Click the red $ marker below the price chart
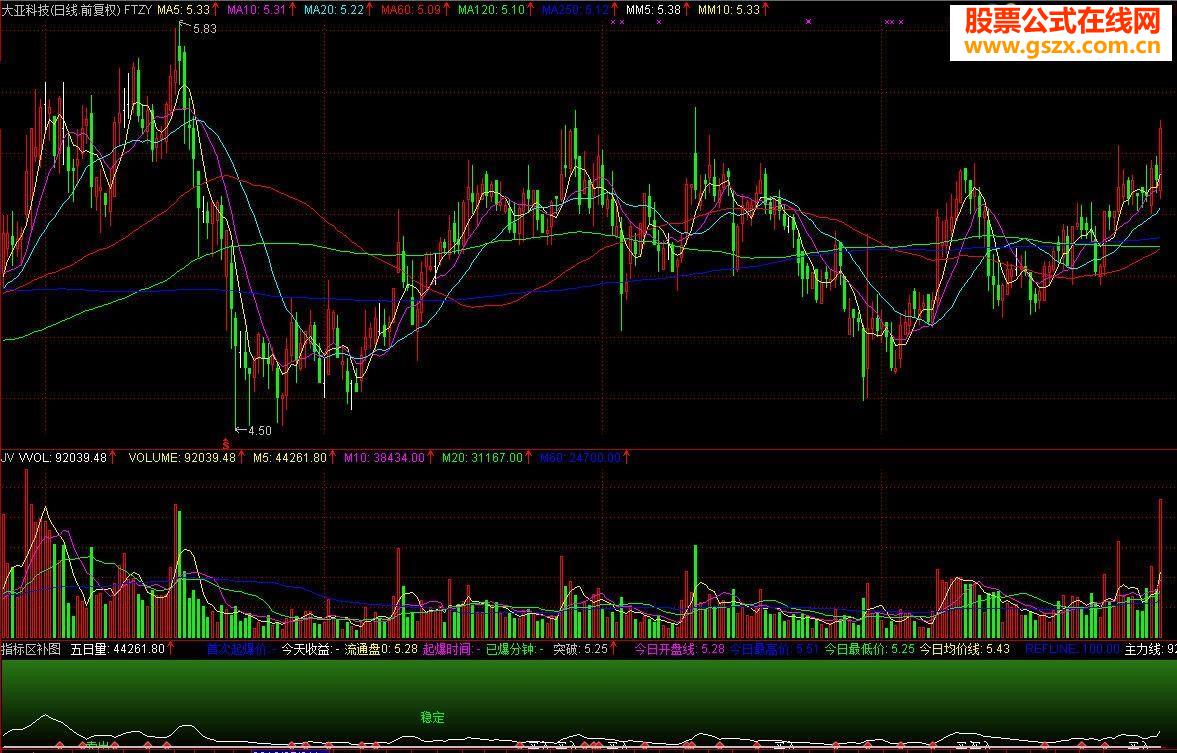Viewport: 1177px width, 753px height. pos(225,444)
